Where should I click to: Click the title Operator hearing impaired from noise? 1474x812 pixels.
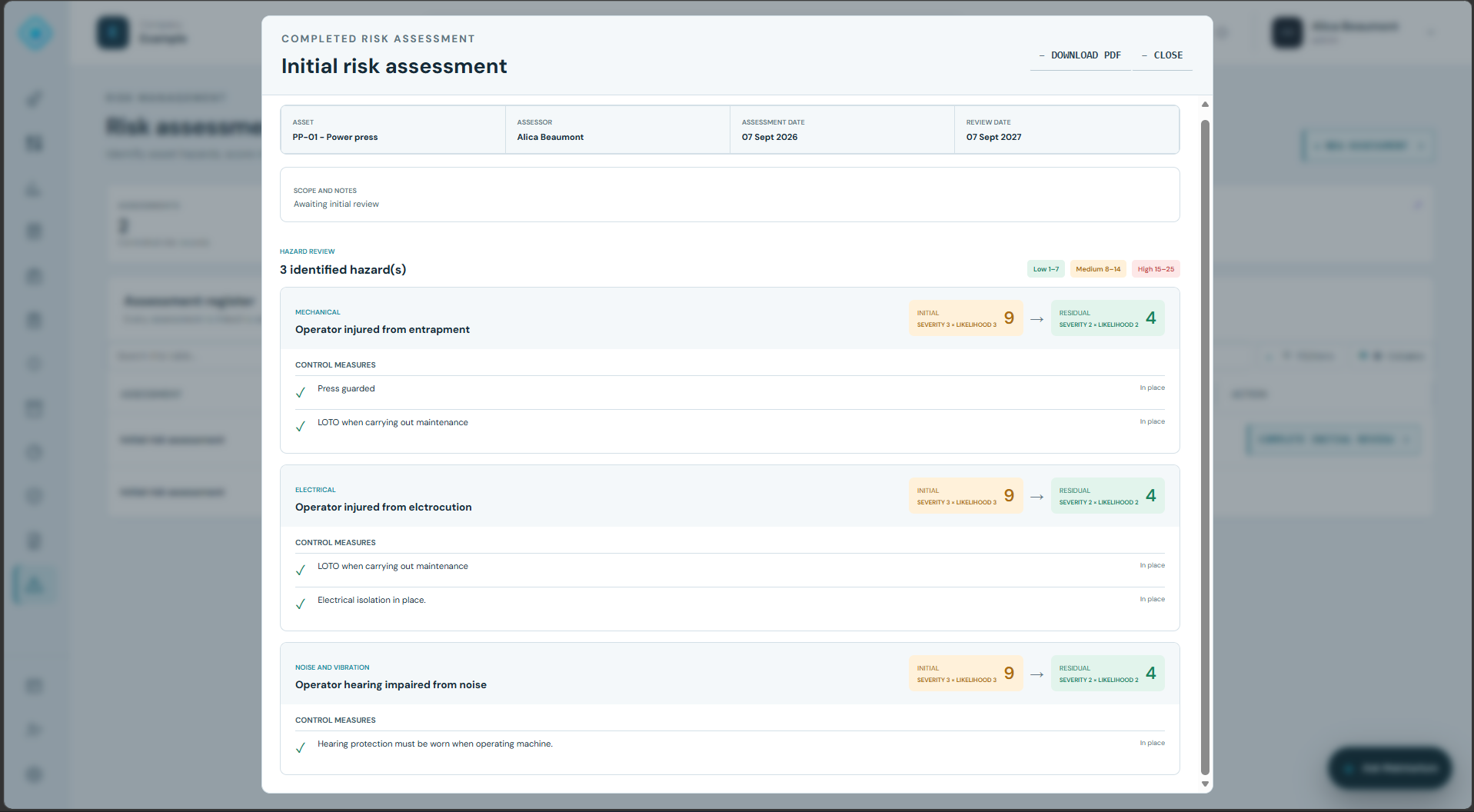pyautogui.click(x=391, y=684)
